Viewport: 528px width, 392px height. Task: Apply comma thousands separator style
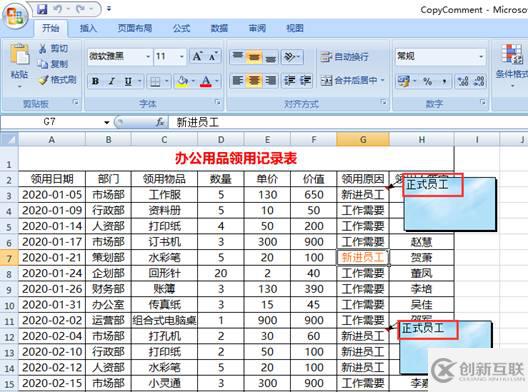(444, 81)
